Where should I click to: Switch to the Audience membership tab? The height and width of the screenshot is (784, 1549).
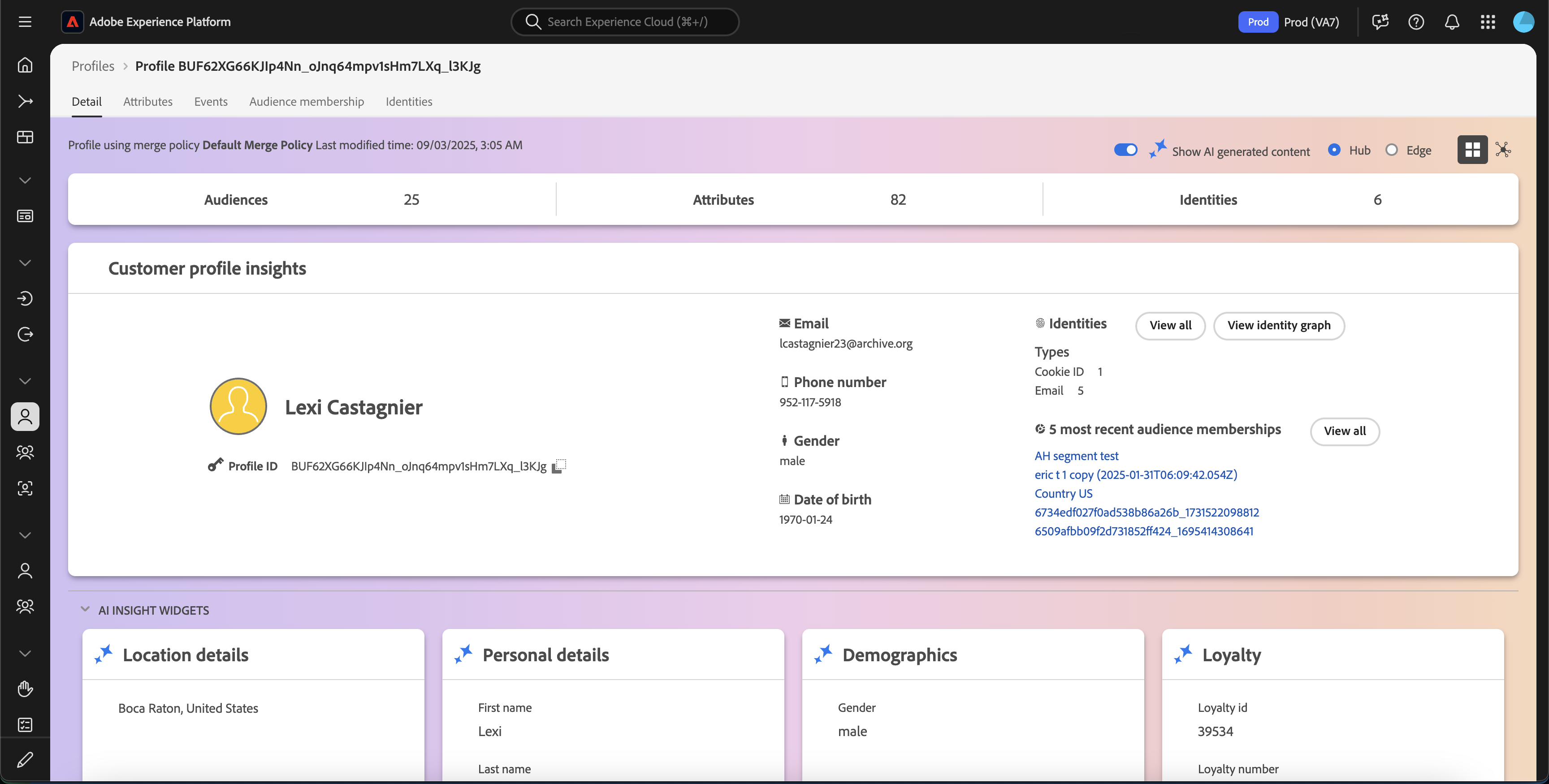coord(307,102)
